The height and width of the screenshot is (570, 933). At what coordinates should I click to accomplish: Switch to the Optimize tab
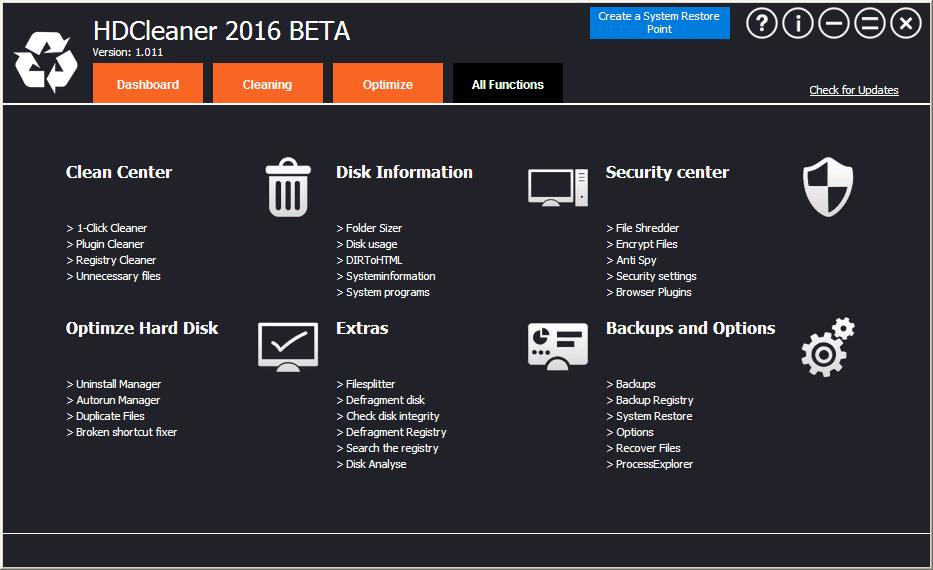point(388,83)
